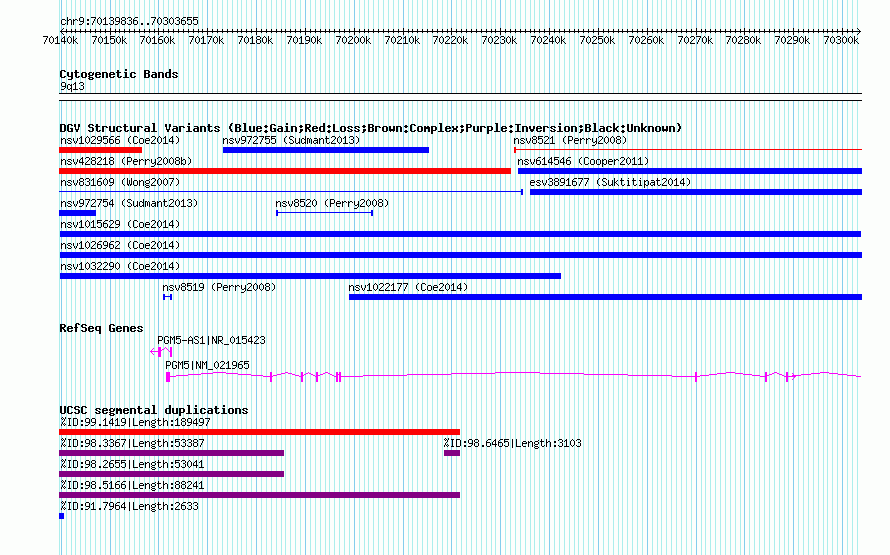The image size is (890, 555).
Task: Click the nsv8521 (Perry2008) variant label
Action: click(x=570, y=140)
